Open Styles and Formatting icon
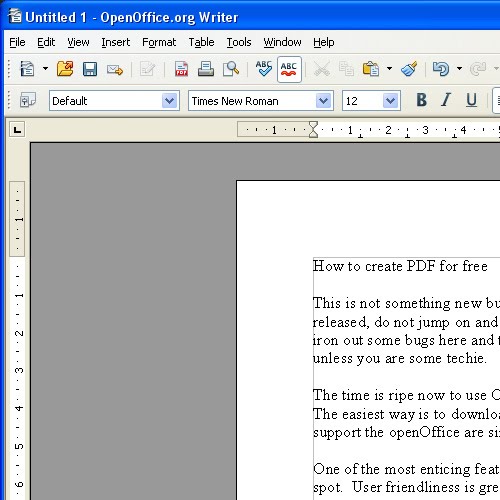Image resolution: width=500 pixels, height=500 pixels. (x=28, y=100)
